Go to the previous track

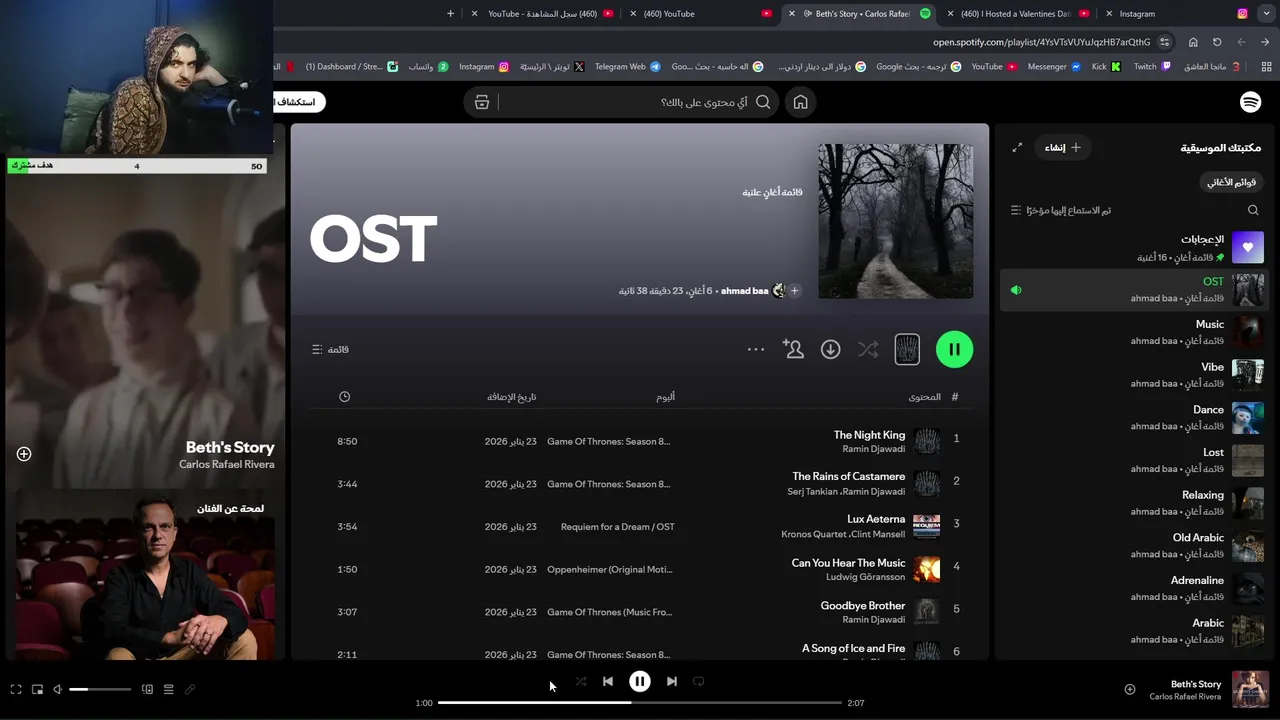(x=607, y=681)
